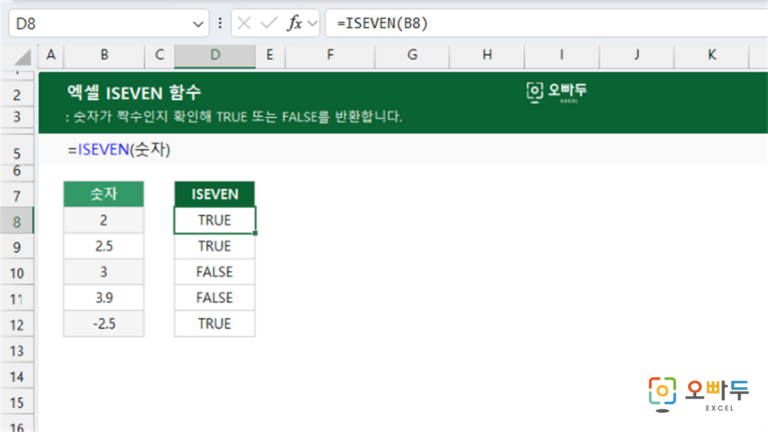Viewport: 768px width, 432px height.
Task: Select column K header
Action: click(x=712, y=55)
